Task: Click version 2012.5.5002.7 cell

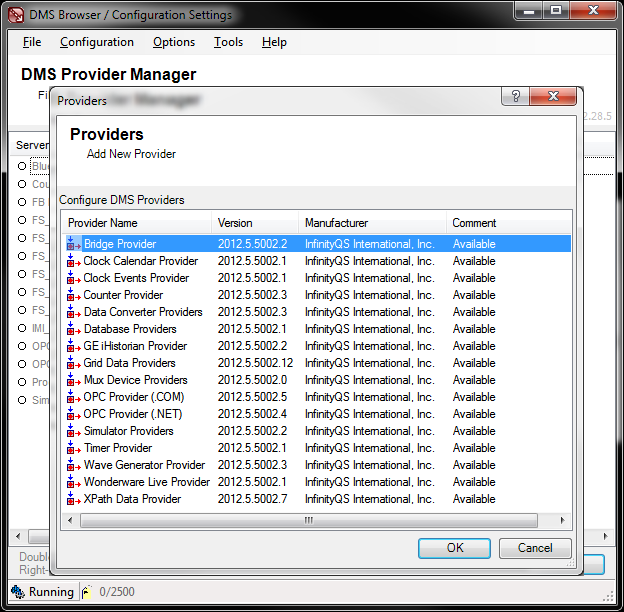Action: 252,499
